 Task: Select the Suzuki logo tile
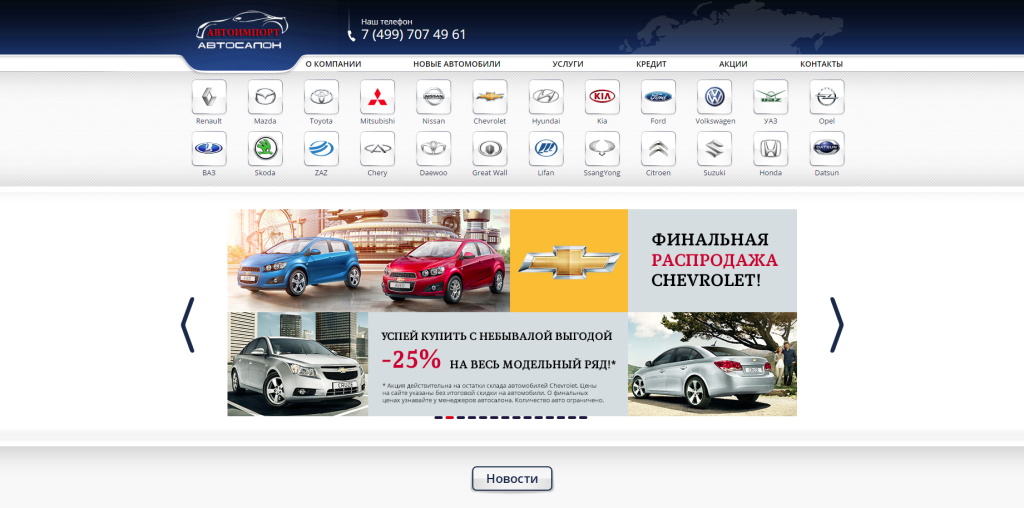point(714,149)
